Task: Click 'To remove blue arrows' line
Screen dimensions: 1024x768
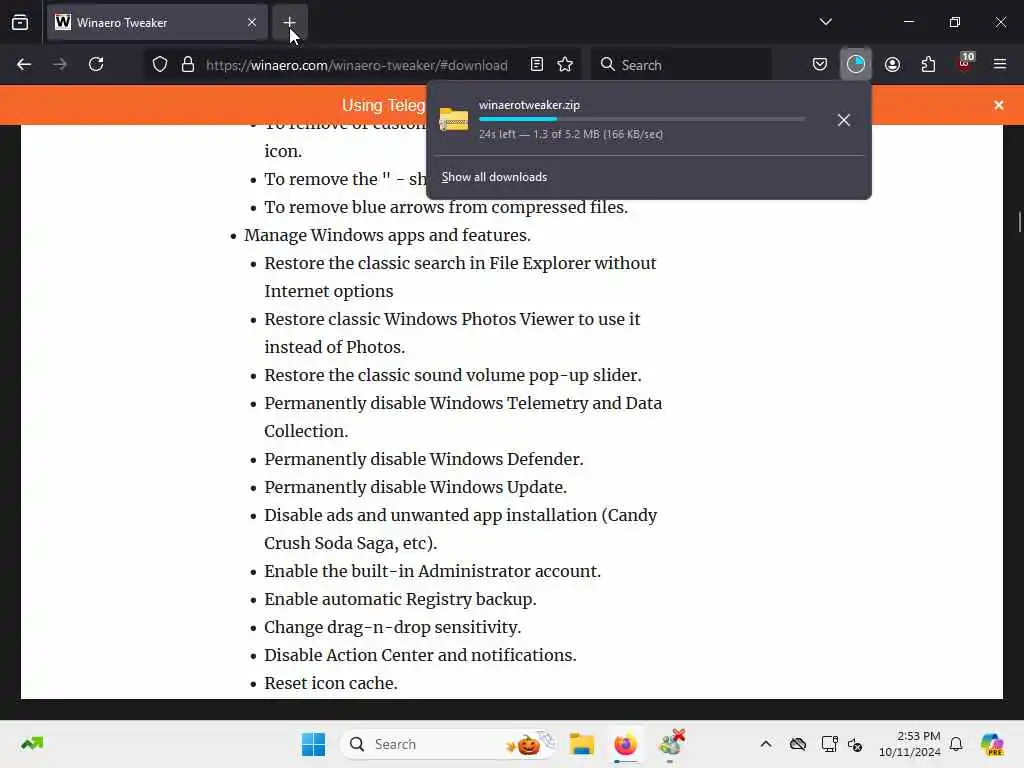Action: (446, 207)
